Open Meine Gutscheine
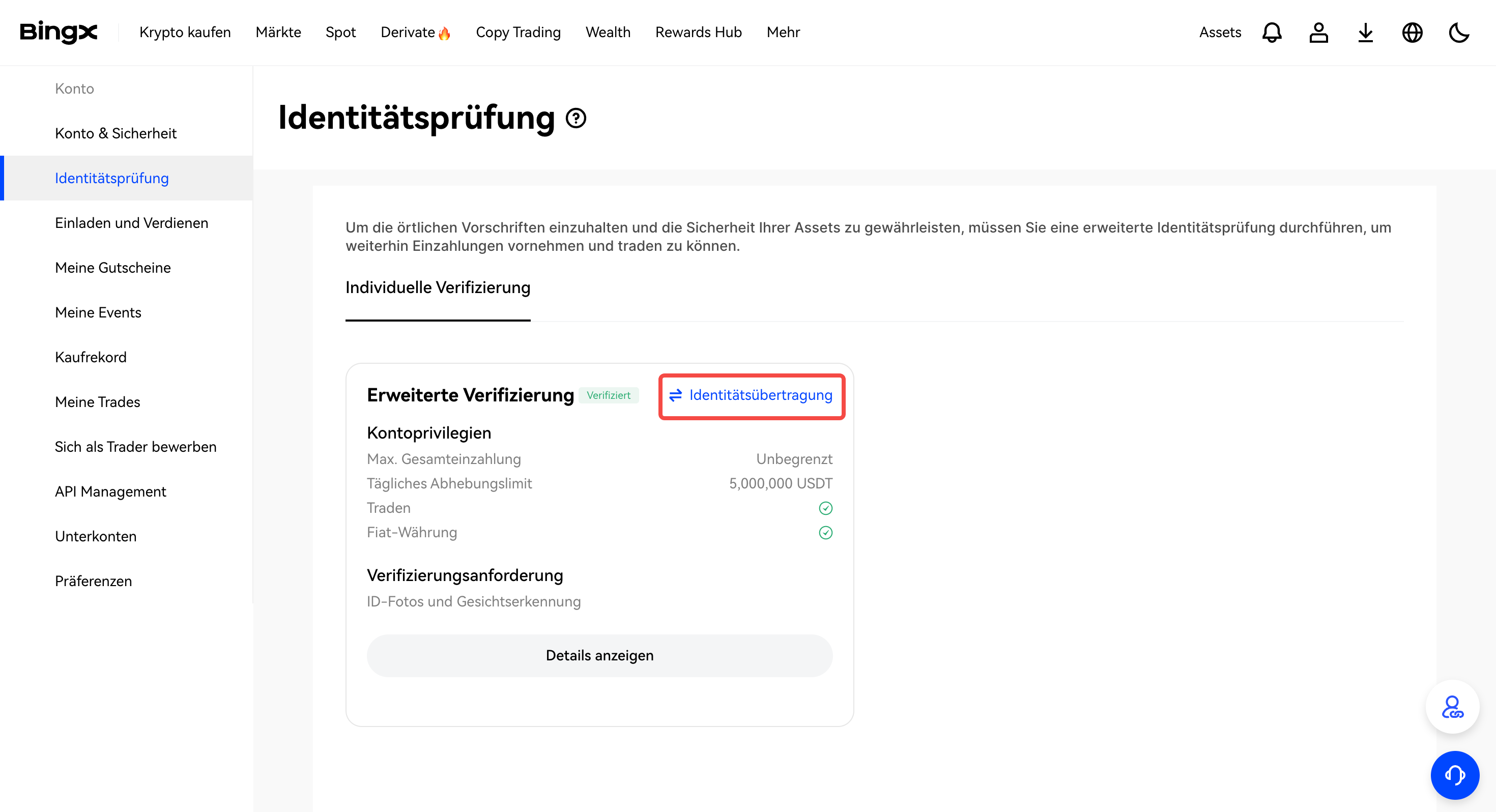This screenshot has width=1496, height=812. pos(112,267)
